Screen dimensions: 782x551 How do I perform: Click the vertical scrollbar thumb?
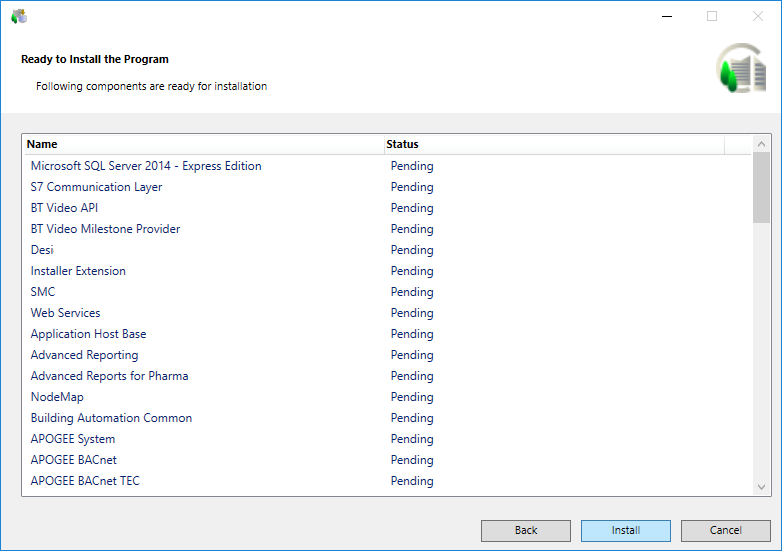tap(761, 187)
